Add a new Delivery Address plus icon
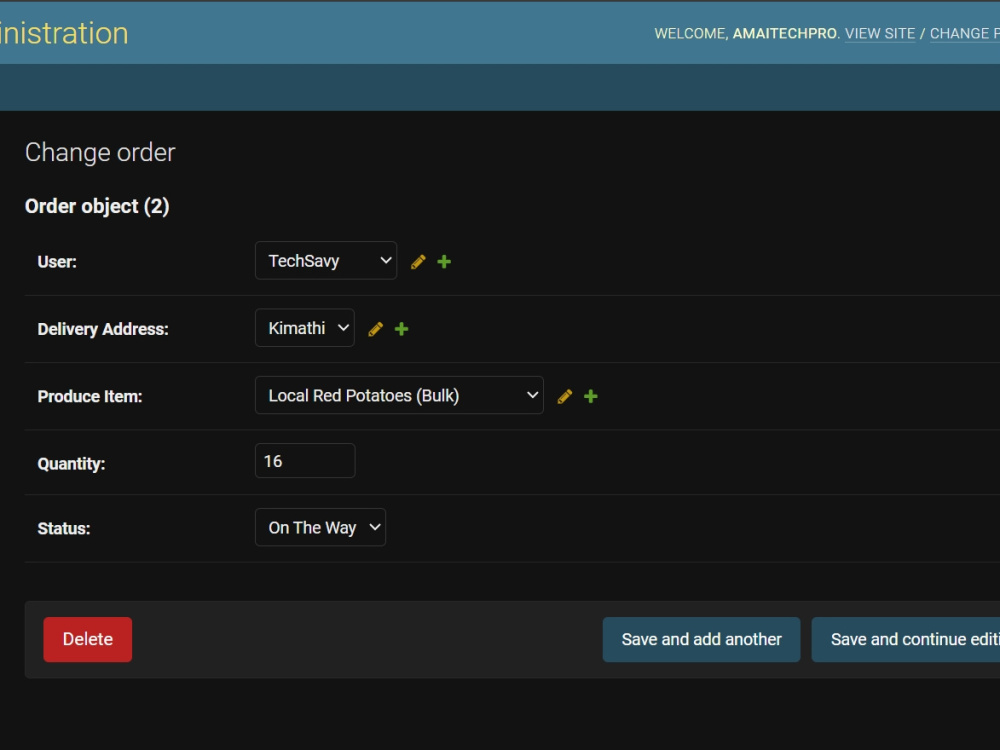Image resolution: width=1000 pixels, height=750 pixels. click(x=402, y=329)
